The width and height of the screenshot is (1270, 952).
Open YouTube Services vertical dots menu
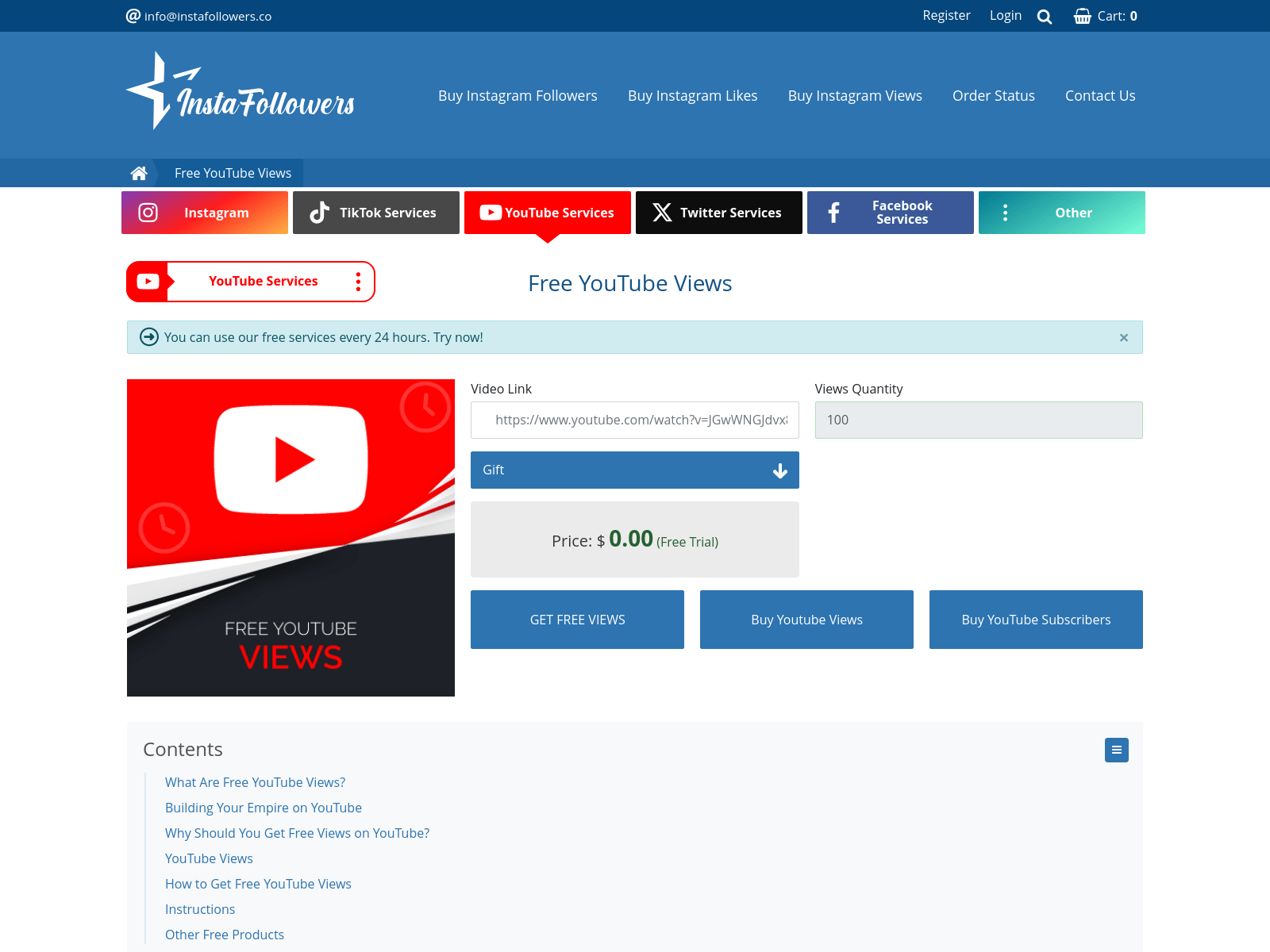358,282
